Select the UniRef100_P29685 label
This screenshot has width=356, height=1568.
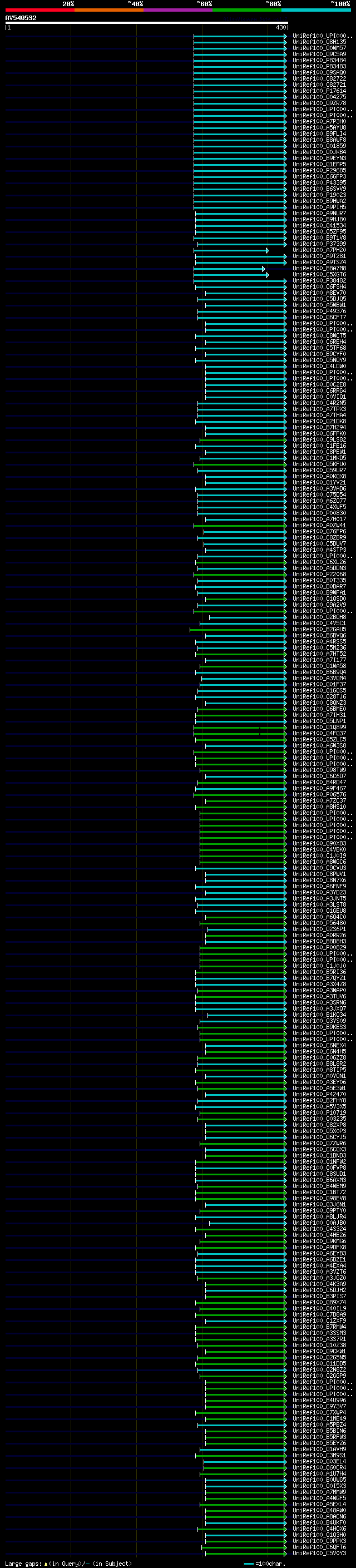(x=319, y=170)
